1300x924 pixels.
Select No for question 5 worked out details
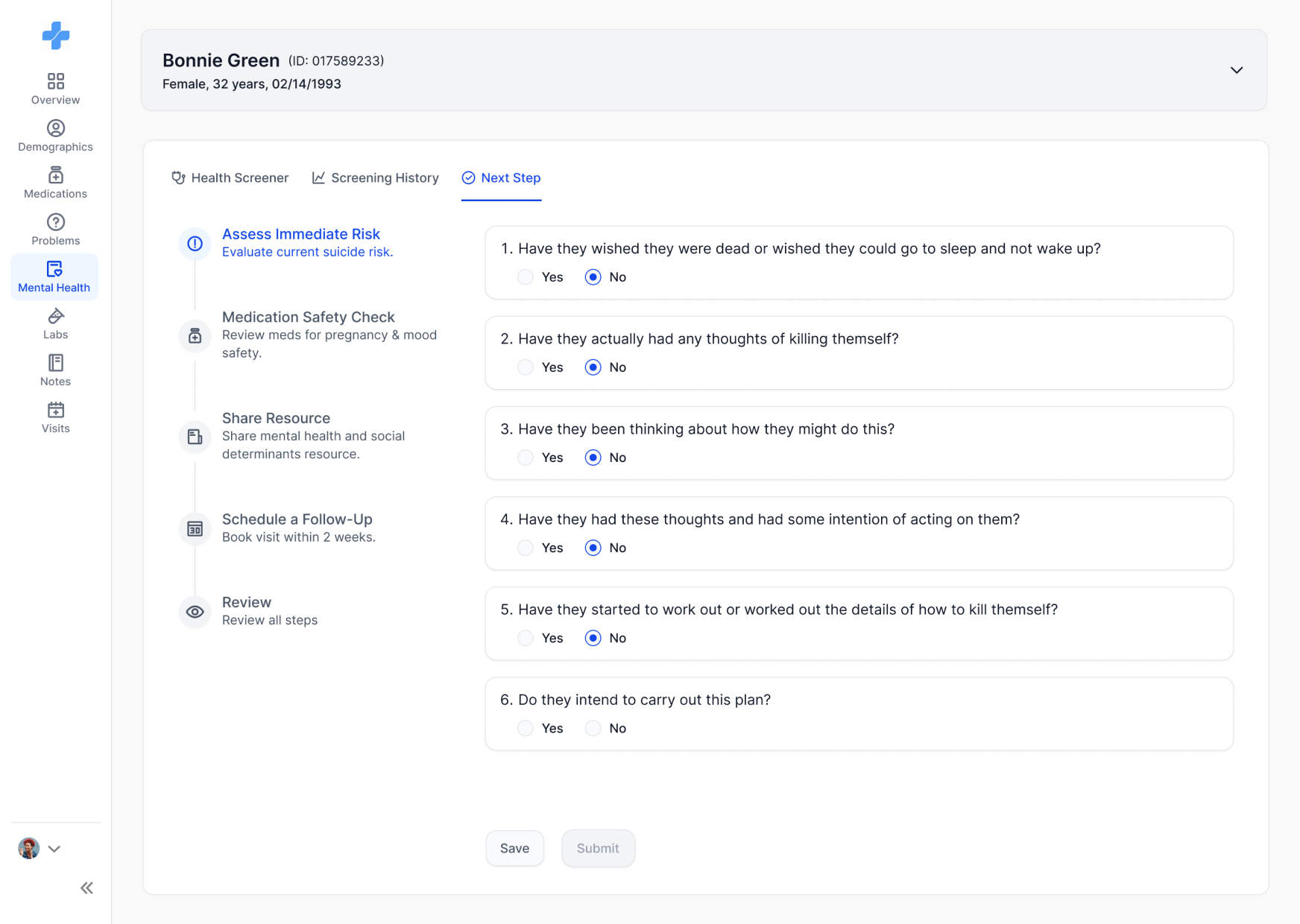pos(593,638)
